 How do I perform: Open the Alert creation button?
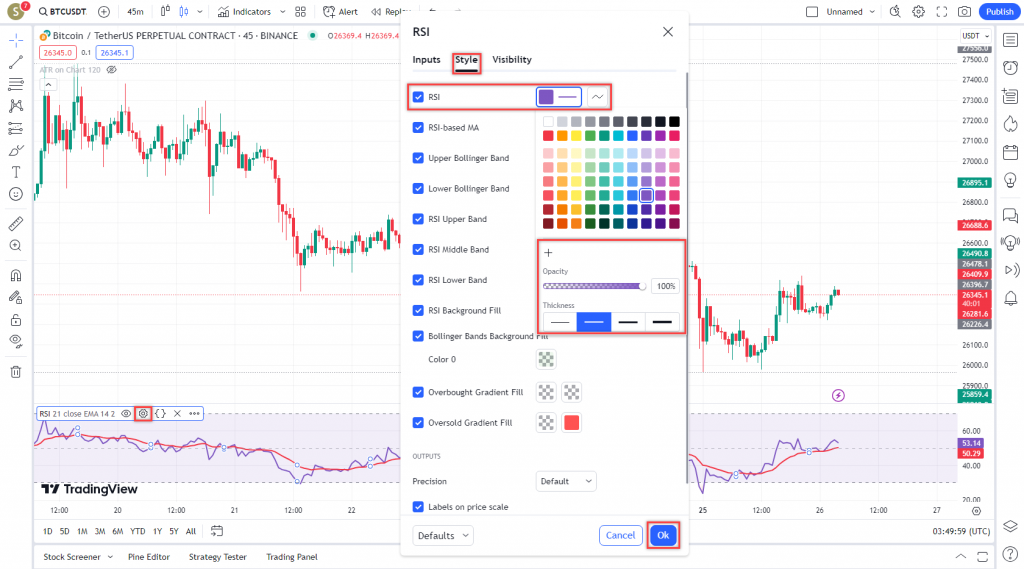(340, 12)
